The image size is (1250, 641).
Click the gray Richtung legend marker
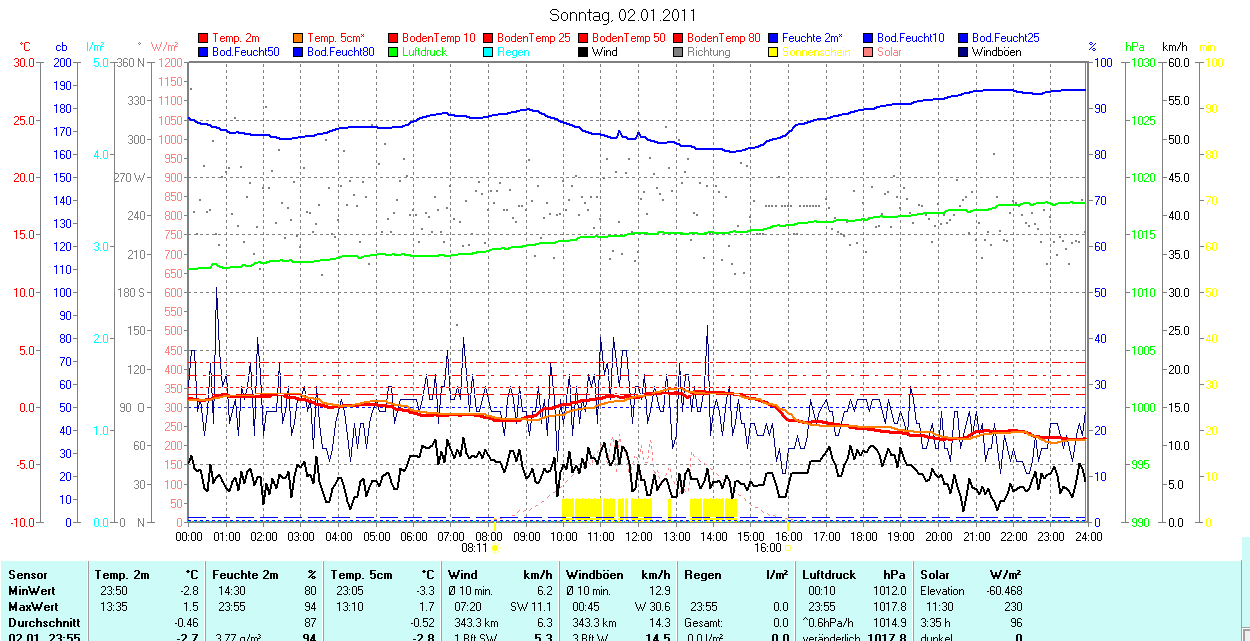point(679,52)
